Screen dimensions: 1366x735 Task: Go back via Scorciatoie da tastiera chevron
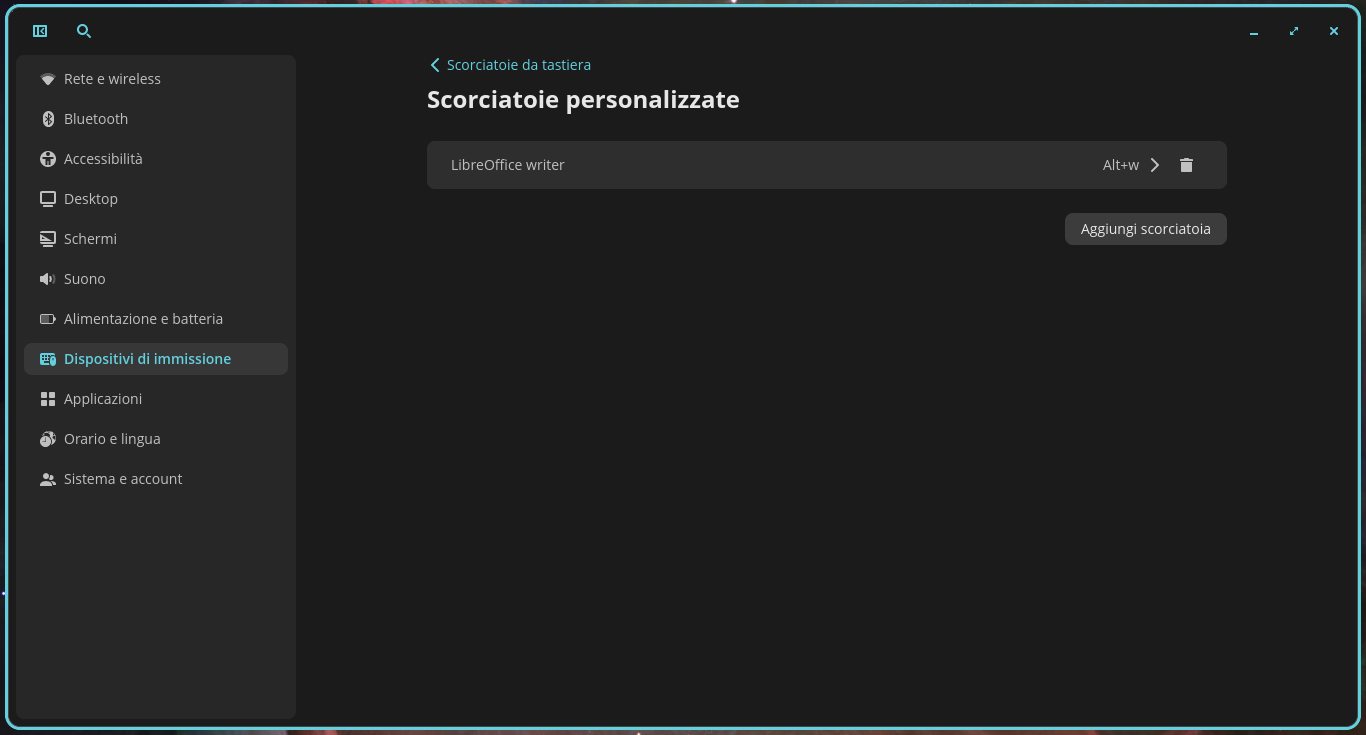click(x=435, y=65)
